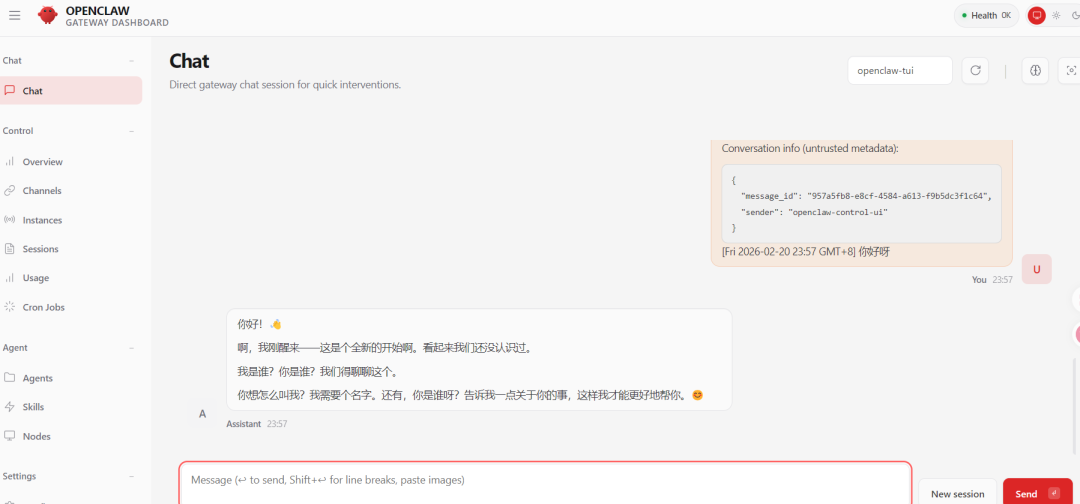Send the chat message
This screenshot has width=1080, height=504.
point(1038,494)
